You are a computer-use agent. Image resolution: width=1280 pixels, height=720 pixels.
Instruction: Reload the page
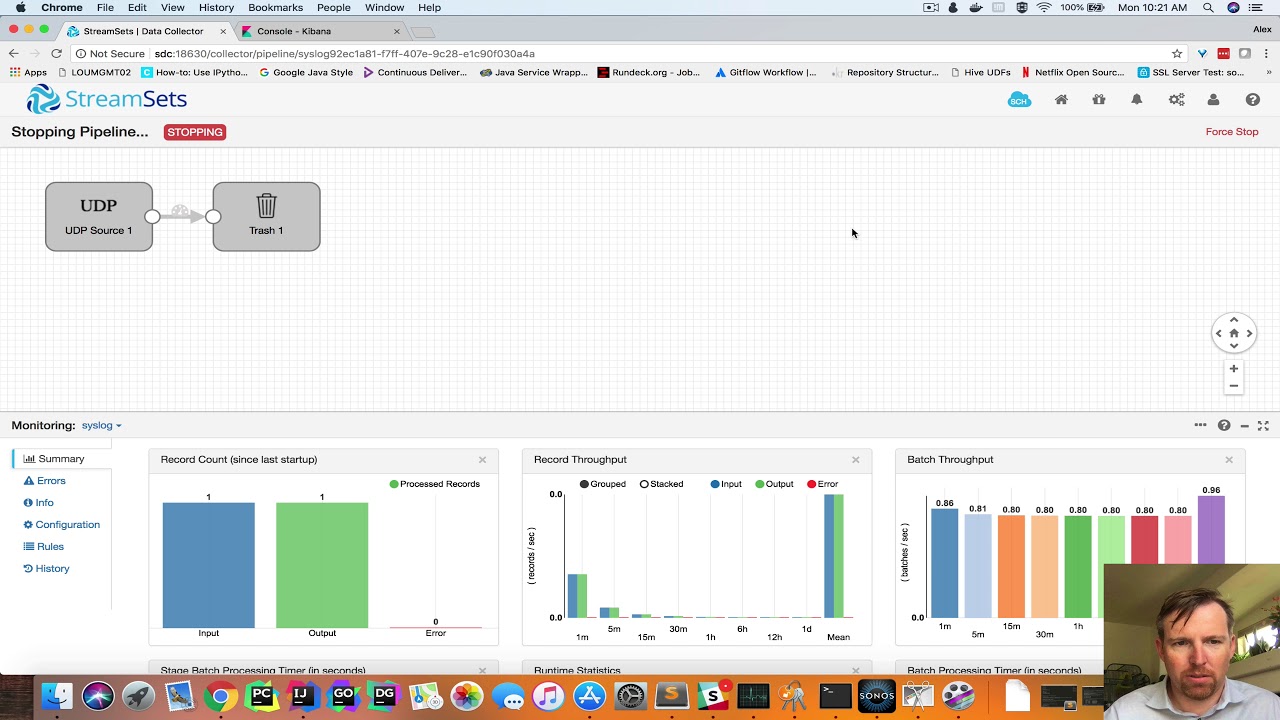pos(57,54)
